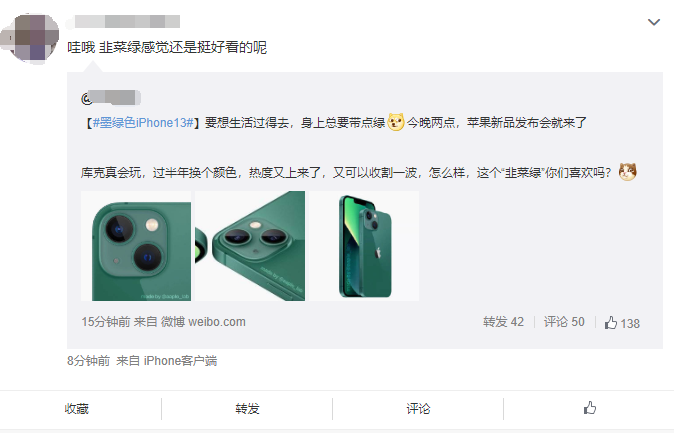Open the post options chevron menu
This screenshot has height=433, width=674.
[654, 22]
